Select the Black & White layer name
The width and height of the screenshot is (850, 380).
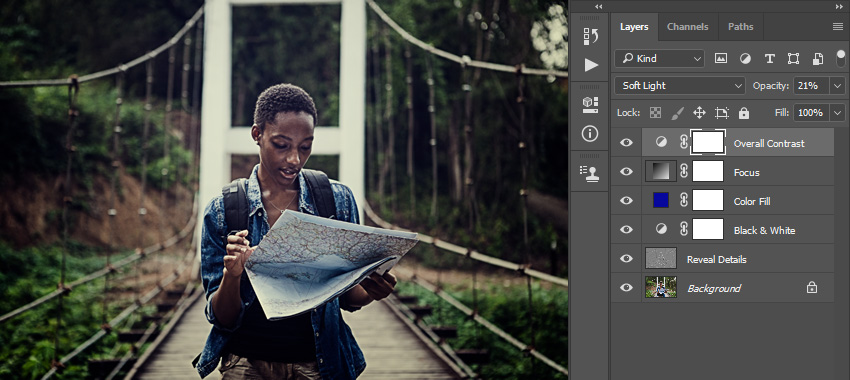coord(764,230)
